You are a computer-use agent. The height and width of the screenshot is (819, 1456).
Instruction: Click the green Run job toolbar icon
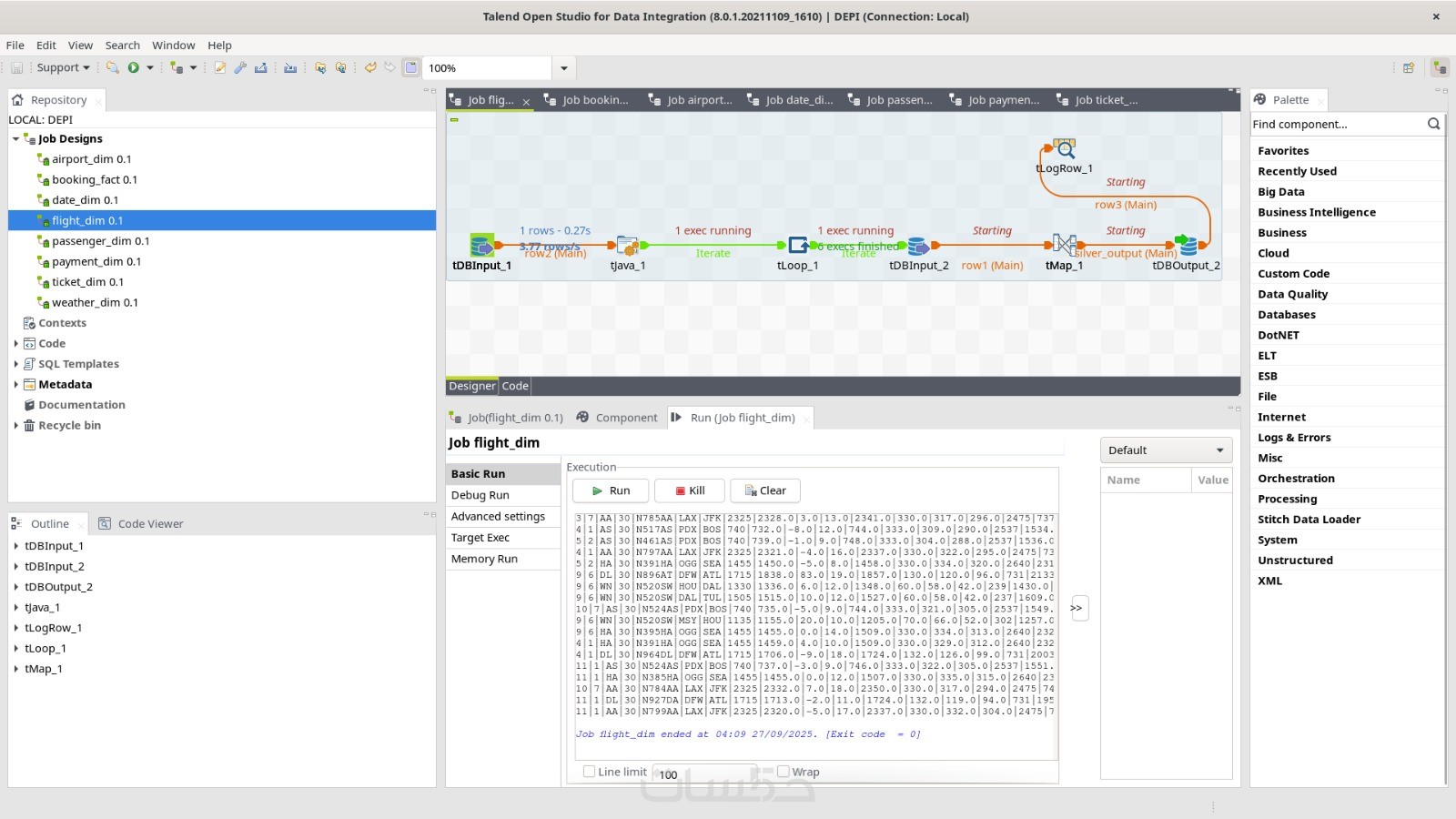[x=134, y=67]
